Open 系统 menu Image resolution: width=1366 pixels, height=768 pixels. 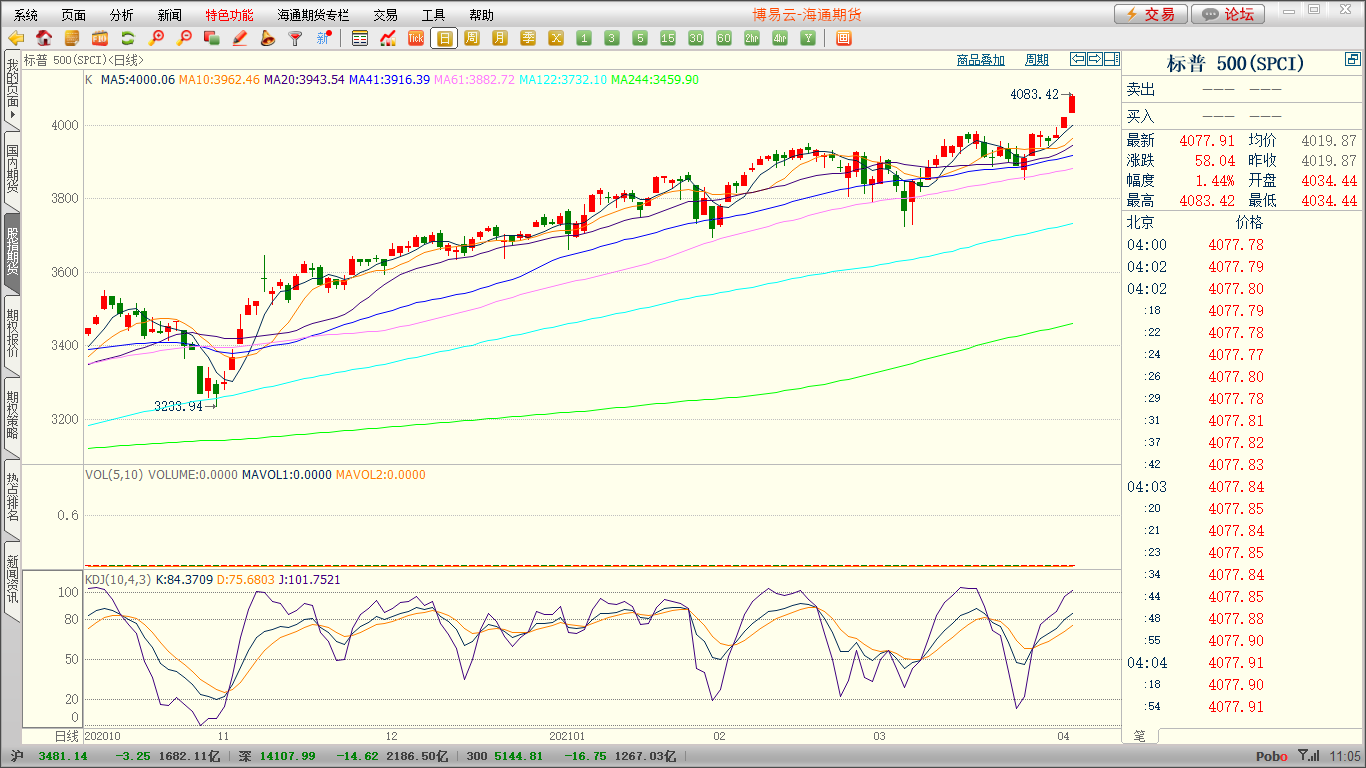26,15
